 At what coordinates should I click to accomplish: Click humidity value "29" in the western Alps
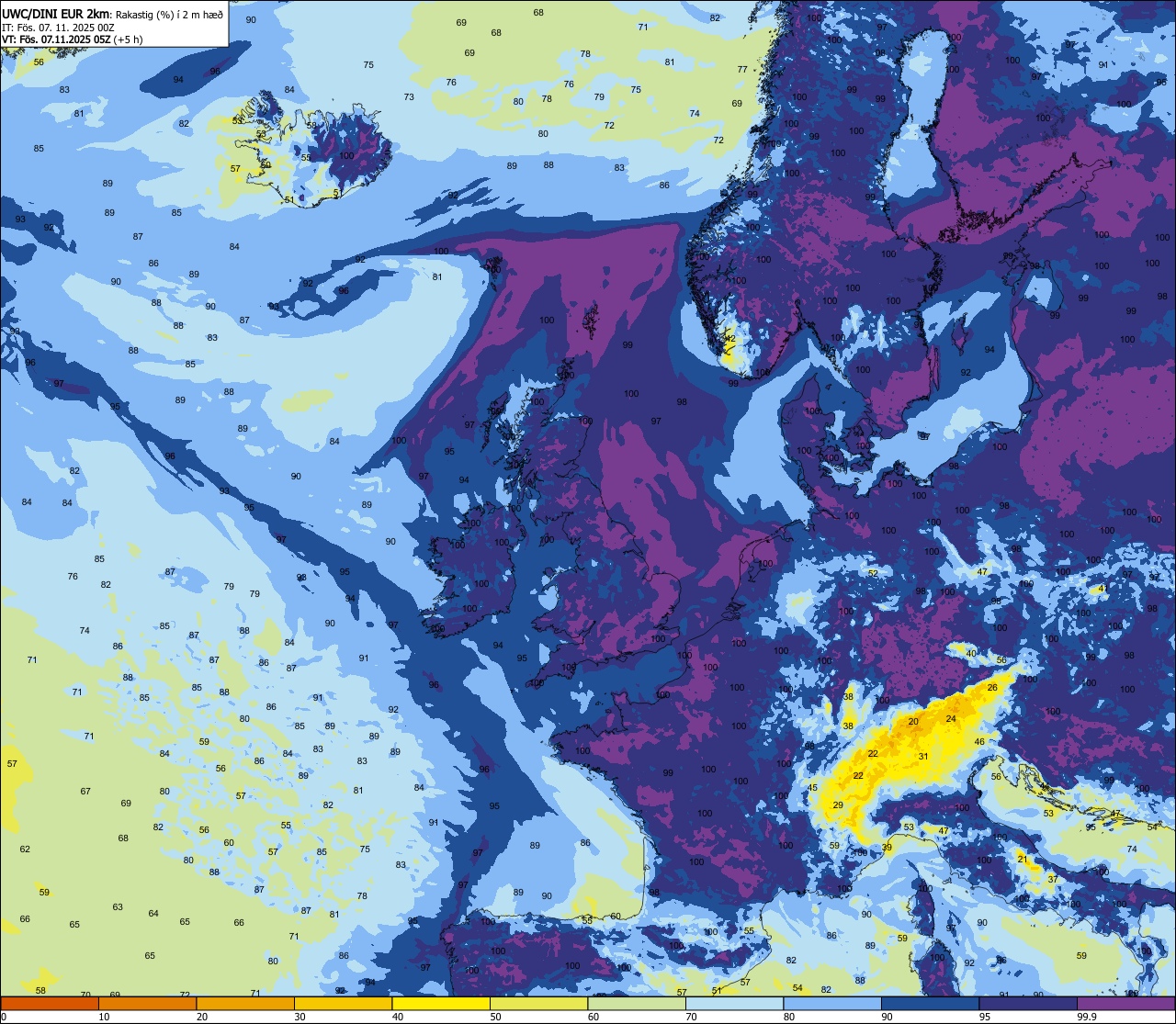[x=838, y=805]
